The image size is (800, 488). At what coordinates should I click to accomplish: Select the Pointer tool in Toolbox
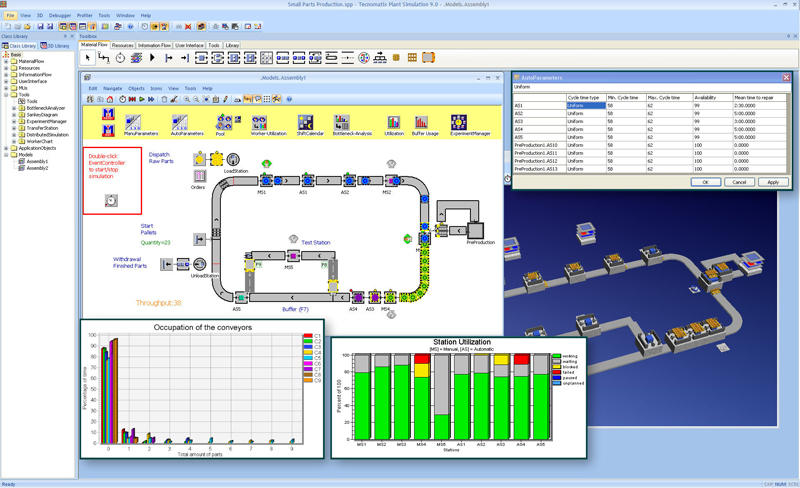click(88, 58)
